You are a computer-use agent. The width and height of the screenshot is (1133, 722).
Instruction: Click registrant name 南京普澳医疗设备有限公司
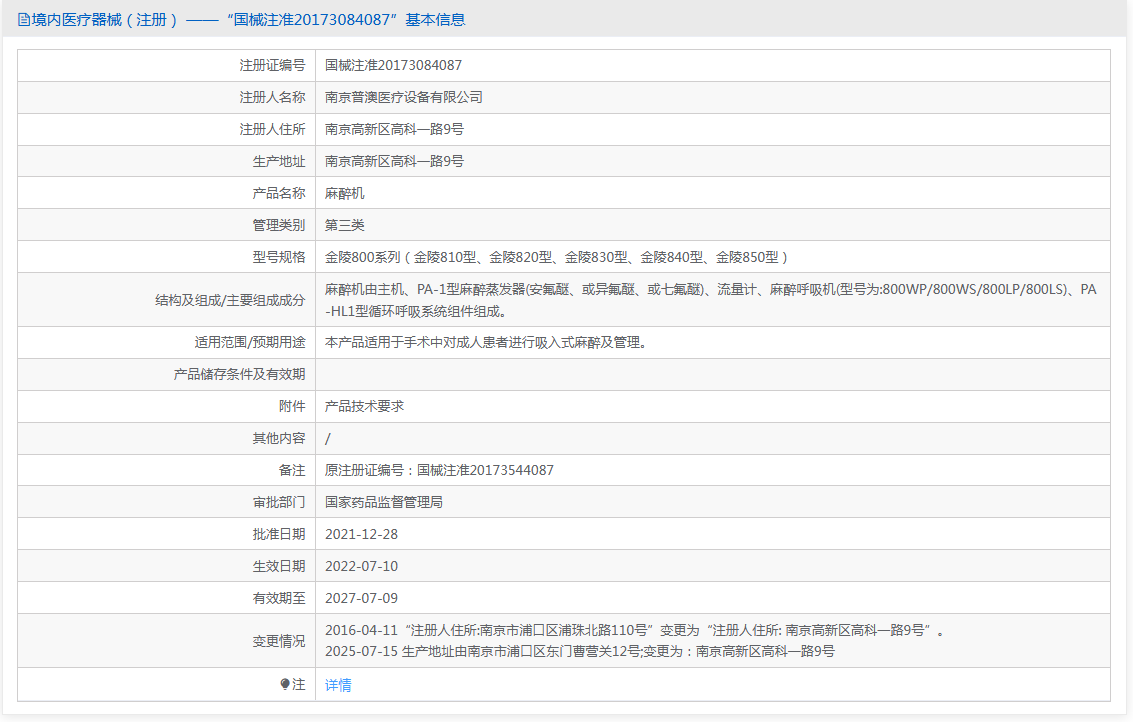click(x=404, y=98)
